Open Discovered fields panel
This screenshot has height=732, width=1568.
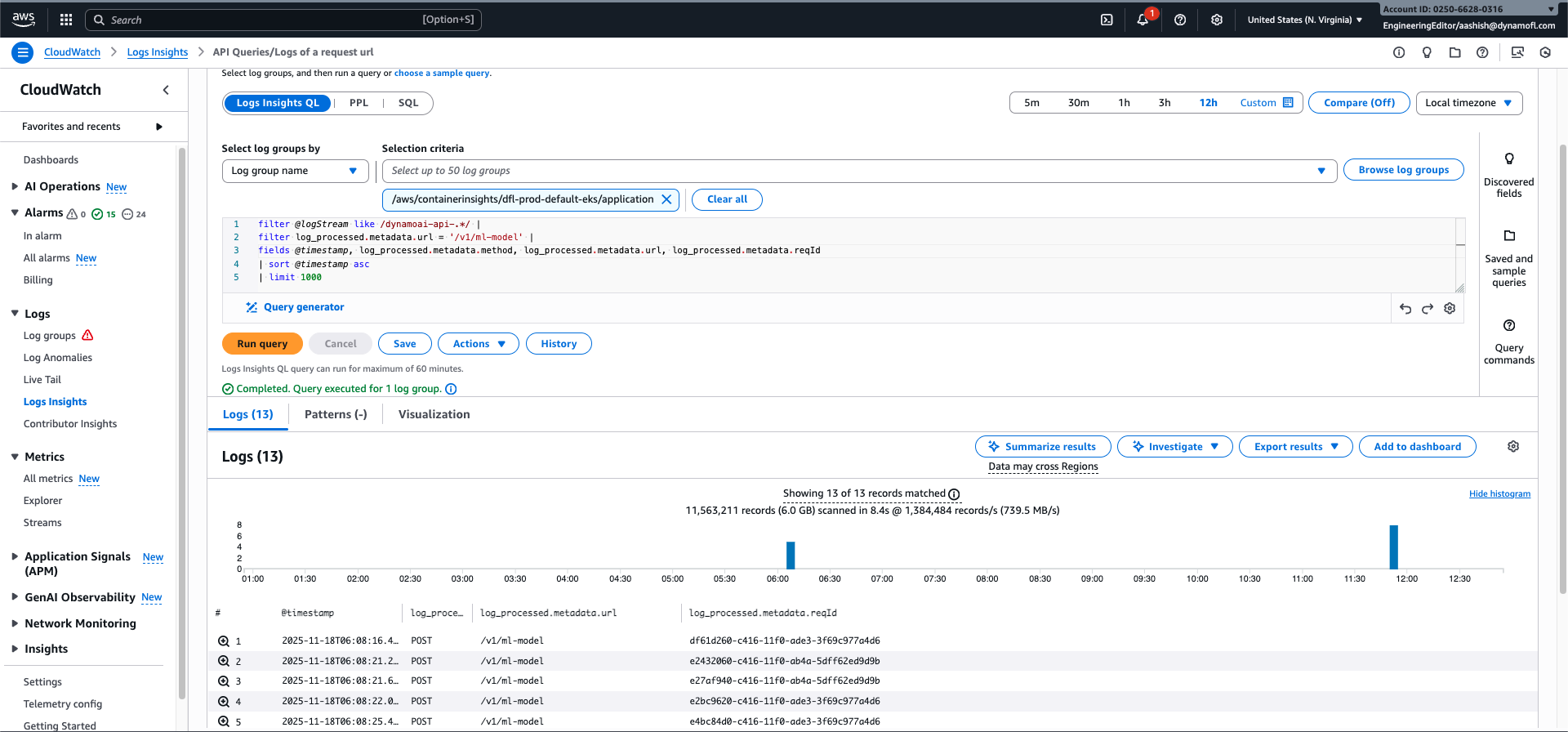click(1509, 174)
